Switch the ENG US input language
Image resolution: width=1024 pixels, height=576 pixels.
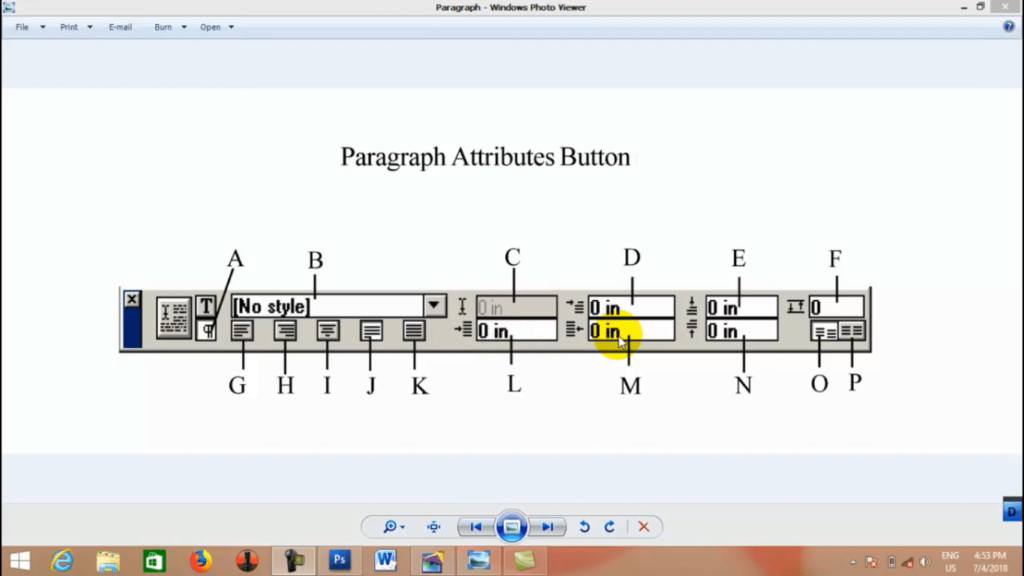click(950, 562)
